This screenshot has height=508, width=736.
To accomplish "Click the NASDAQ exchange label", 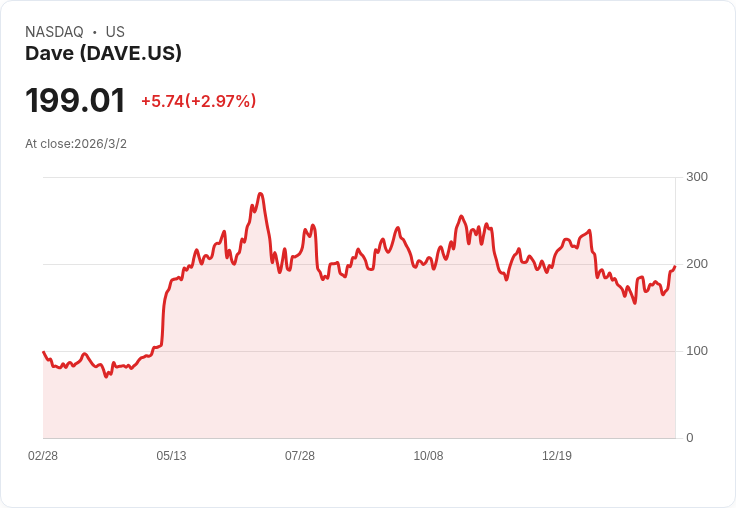I will [x=54, y=32].
